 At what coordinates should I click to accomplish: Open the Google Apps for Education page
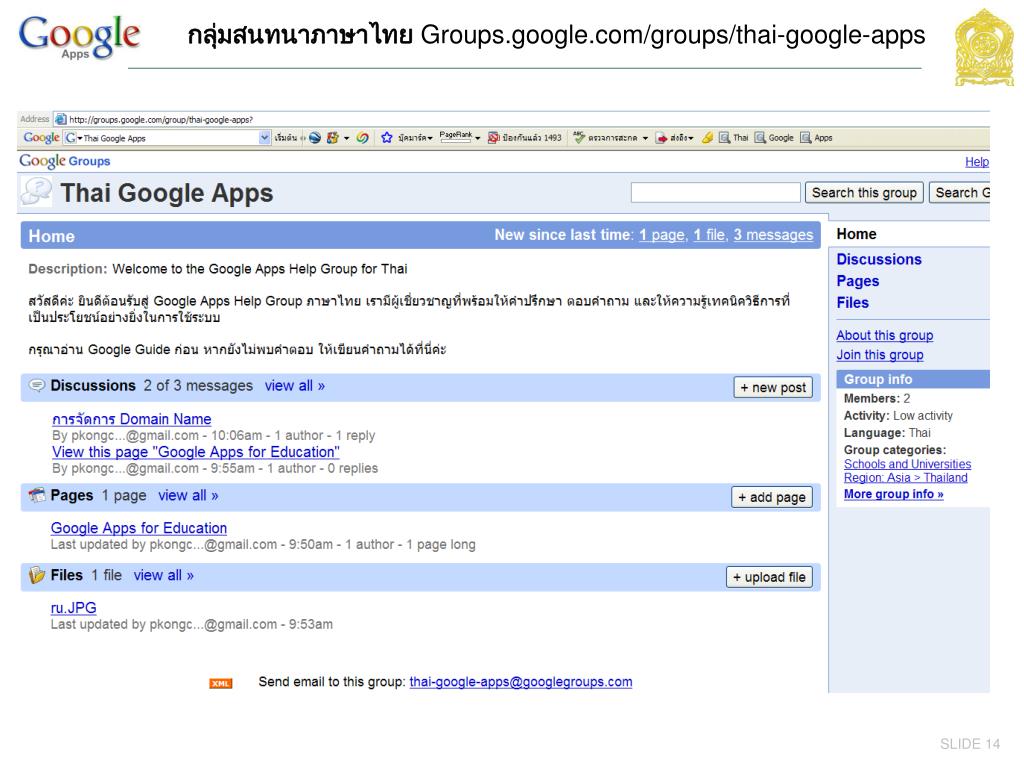point(139,528)
